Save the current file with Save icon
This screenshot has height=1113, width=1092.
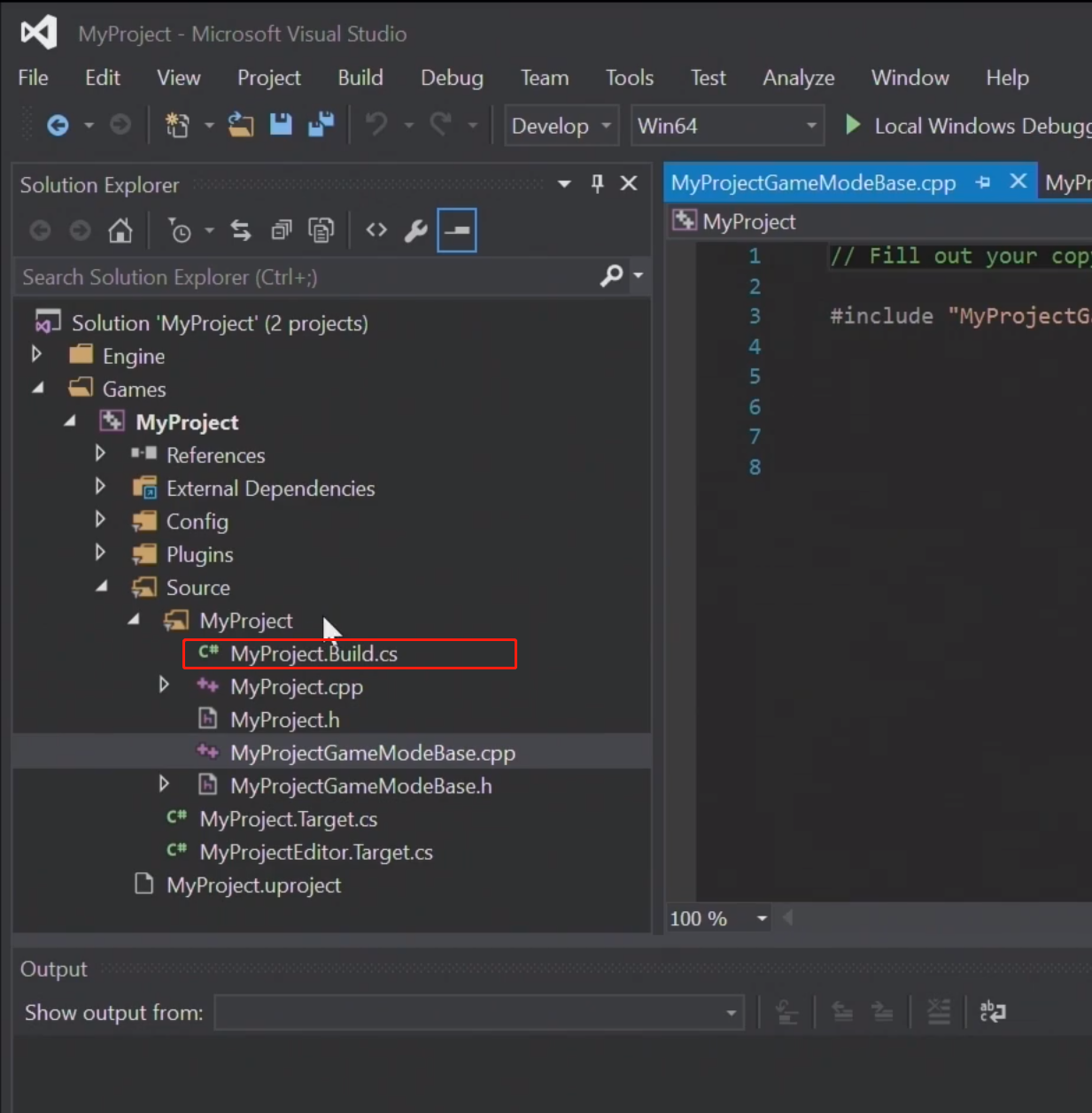tap(281, 126)
